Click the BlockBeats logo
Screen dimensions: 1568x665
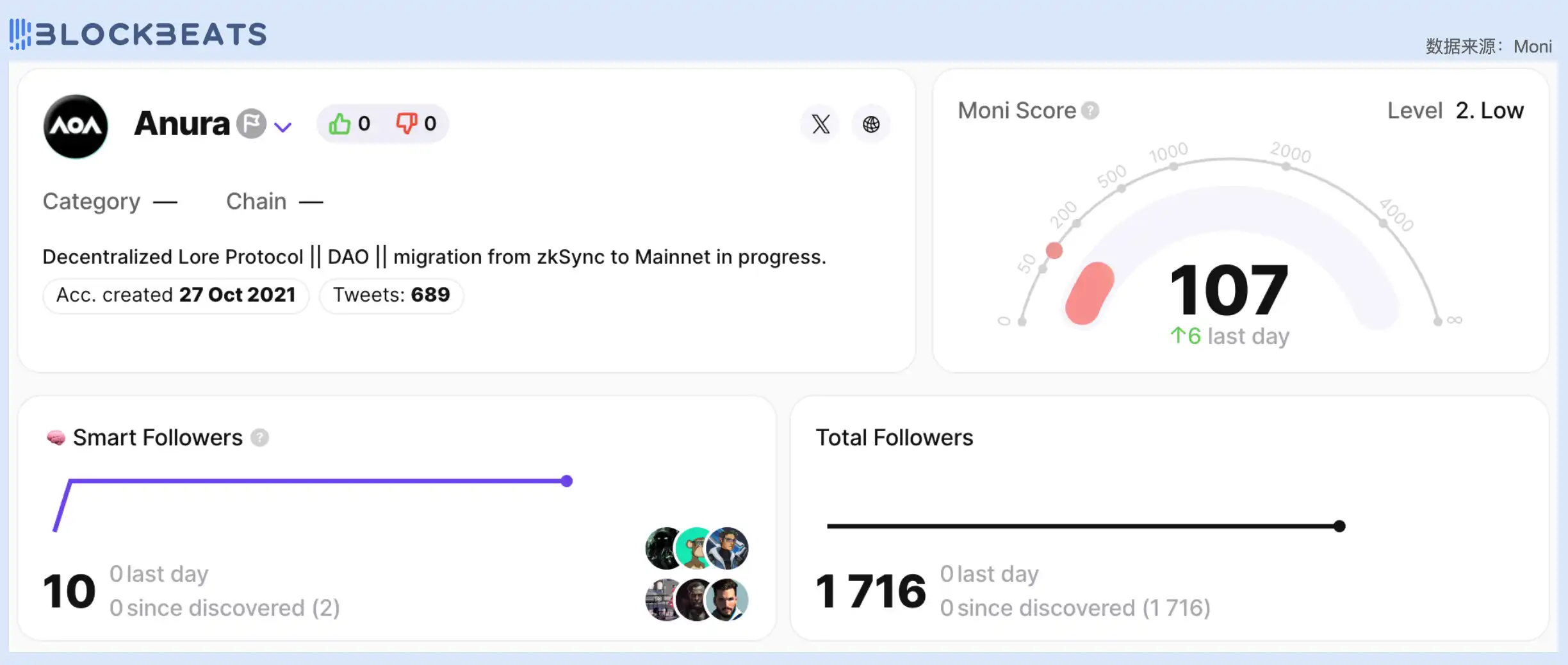click(138, 34)
